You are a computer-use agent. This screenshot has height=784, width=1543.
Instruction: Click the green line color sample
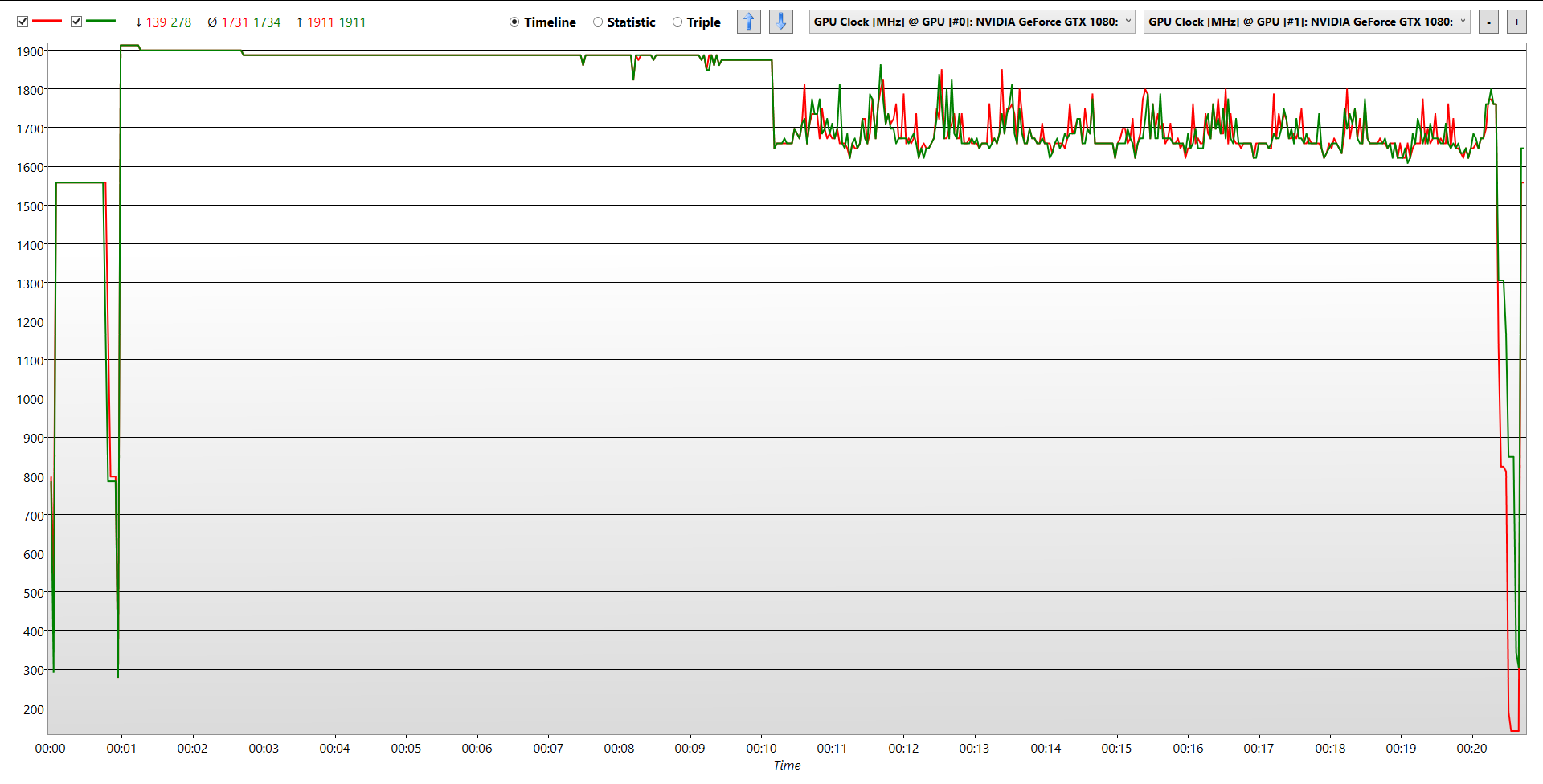tap(100, 22)
